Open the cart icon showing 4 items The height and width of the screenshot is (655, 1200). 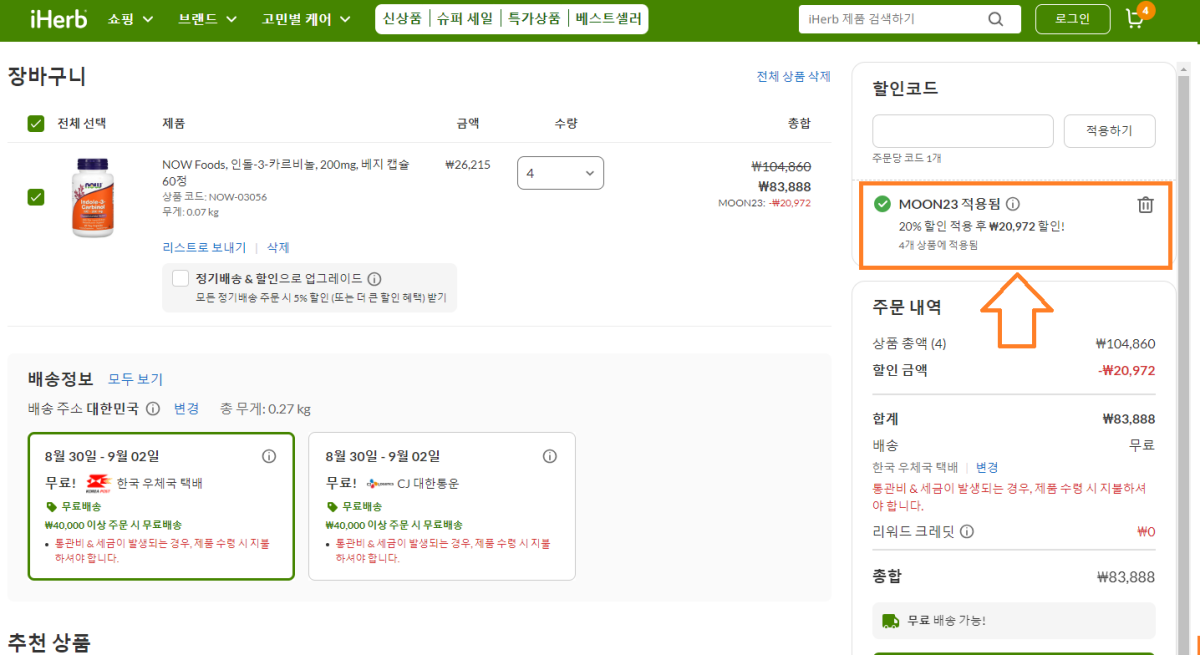coord(1135,18)
